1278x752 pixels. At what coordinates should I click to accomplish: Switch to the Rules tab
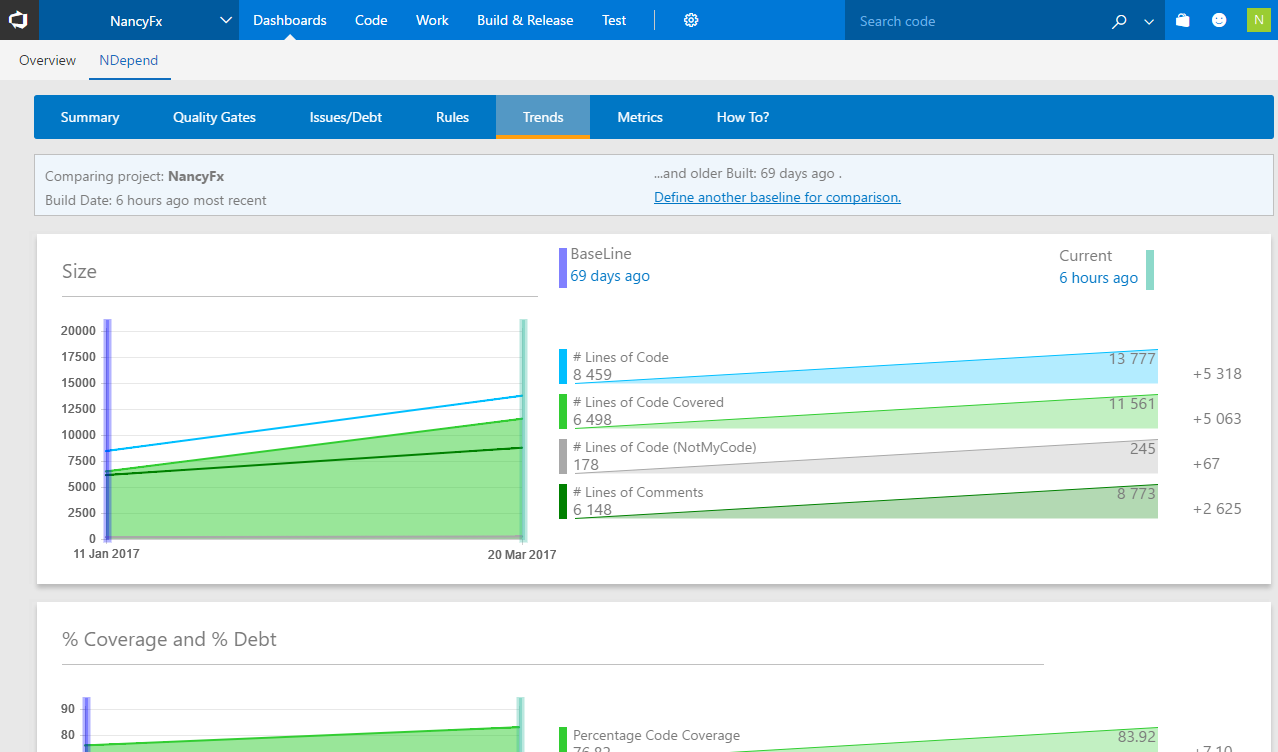[452, 117]
